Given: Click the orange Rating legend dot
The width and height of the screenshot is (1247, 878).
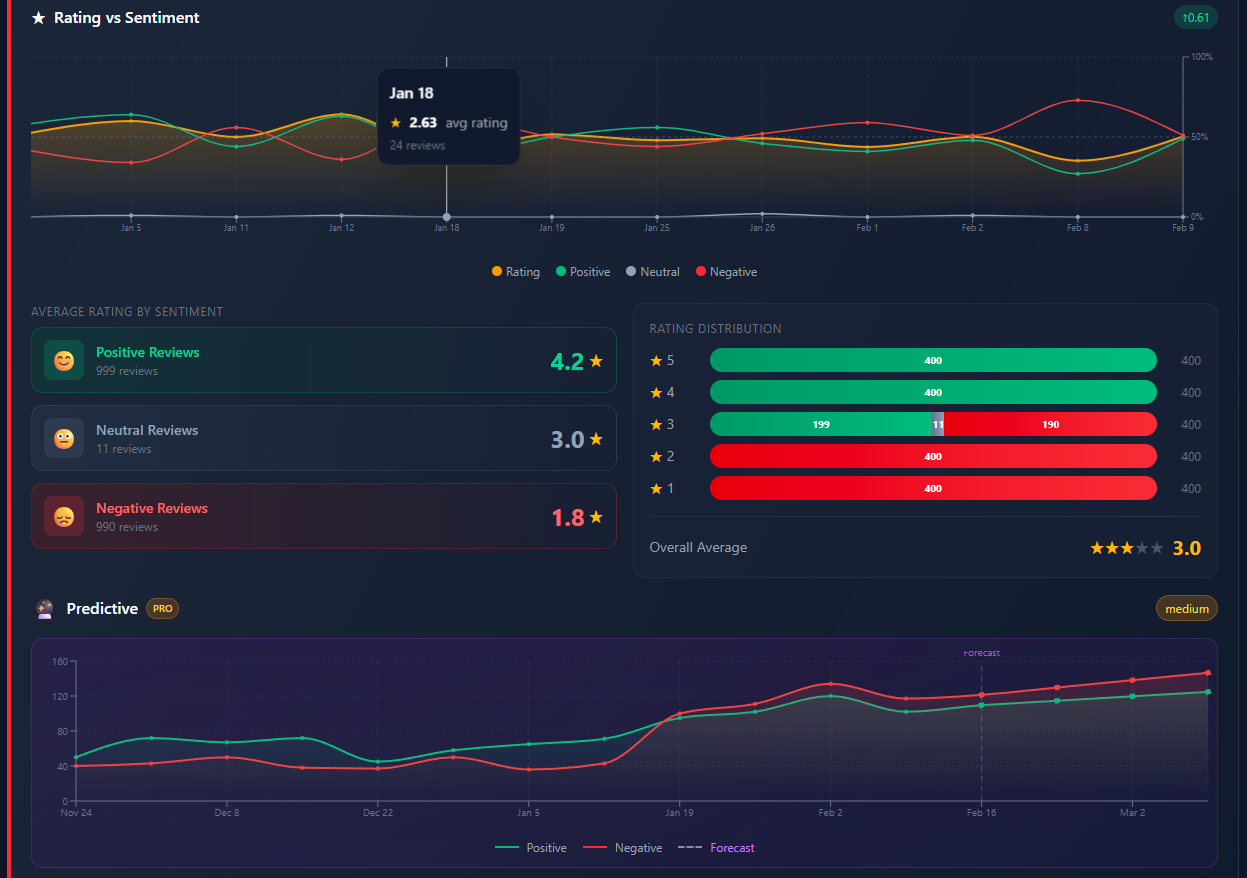Looking at the screenshot, I should (x=495, y=271).
